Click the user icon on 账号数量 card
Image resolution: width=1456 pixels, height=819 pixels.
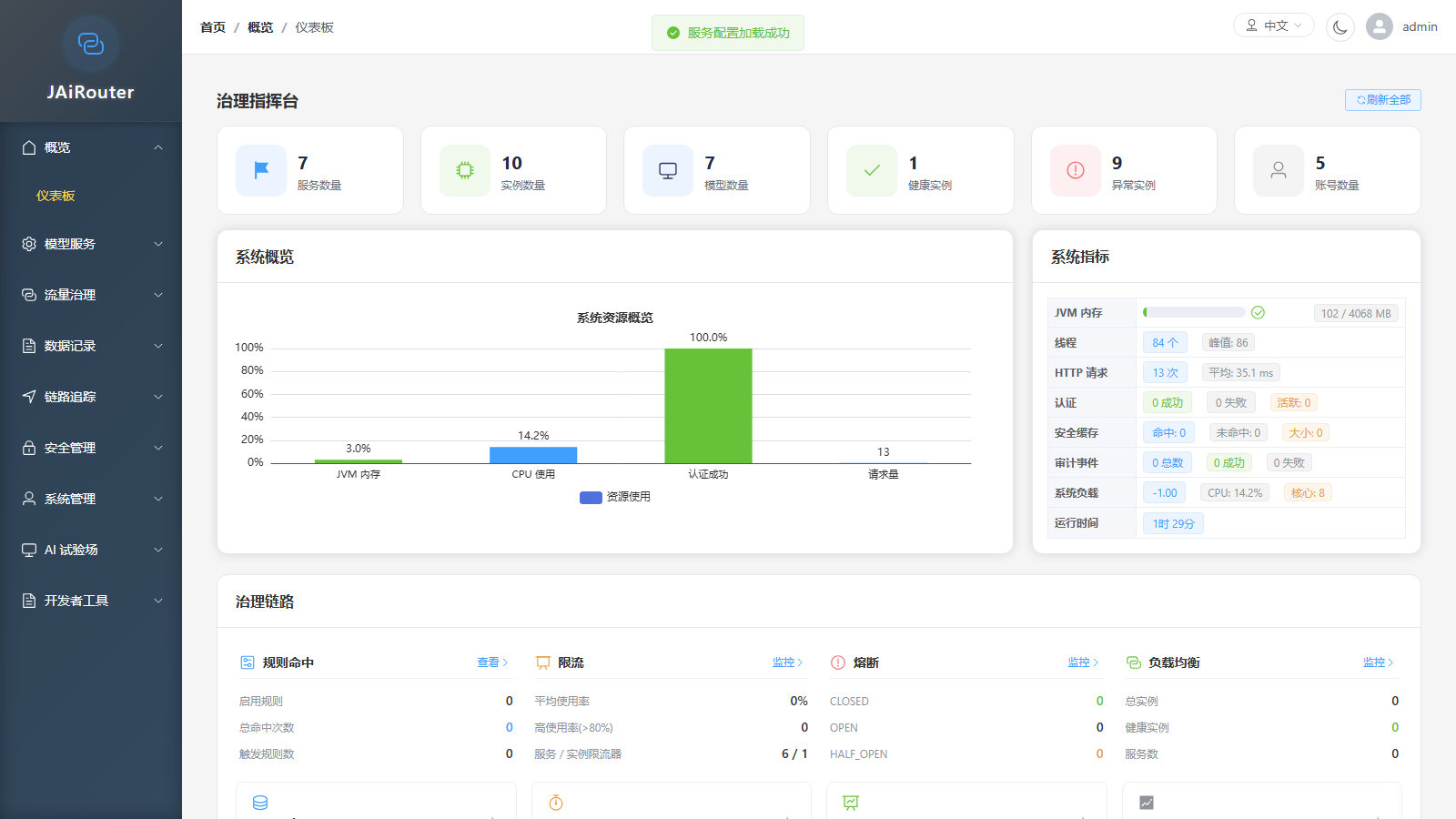(x=1279, y=170)
